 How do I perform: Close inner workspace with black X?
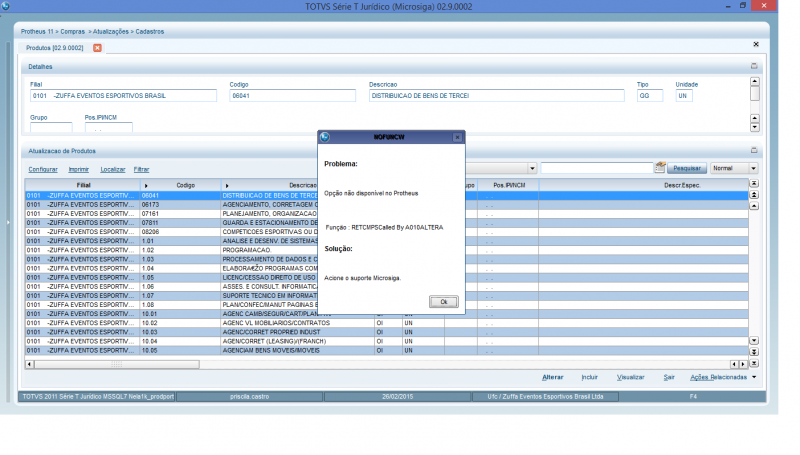(756, 44)
